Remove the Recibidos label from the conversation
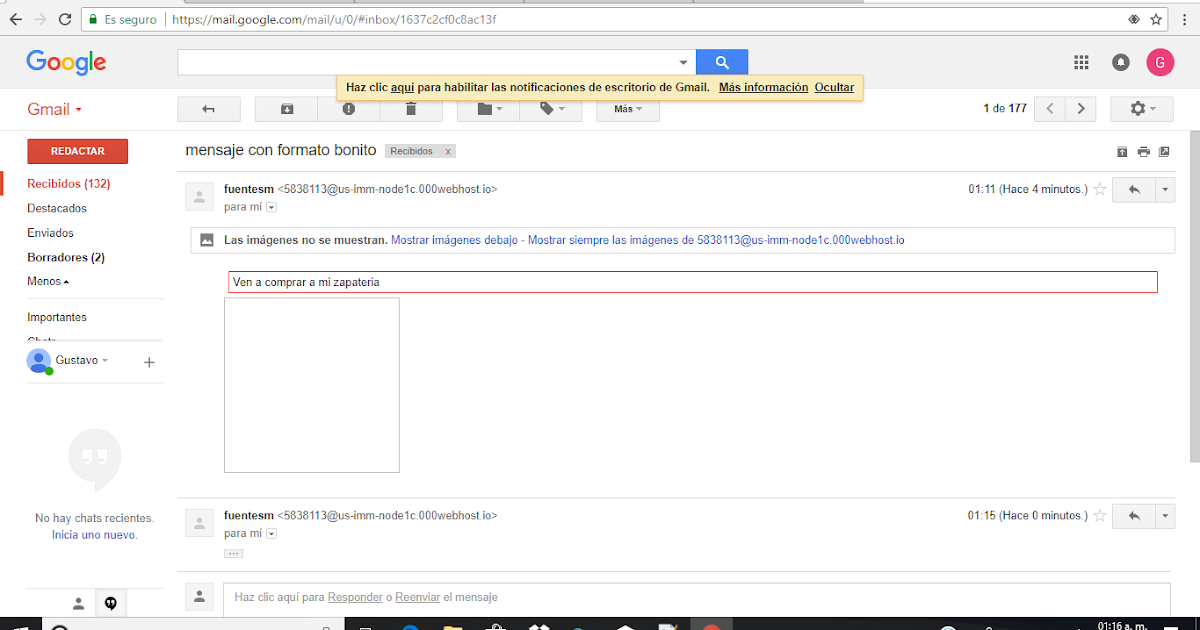 [x=449, y=151]
